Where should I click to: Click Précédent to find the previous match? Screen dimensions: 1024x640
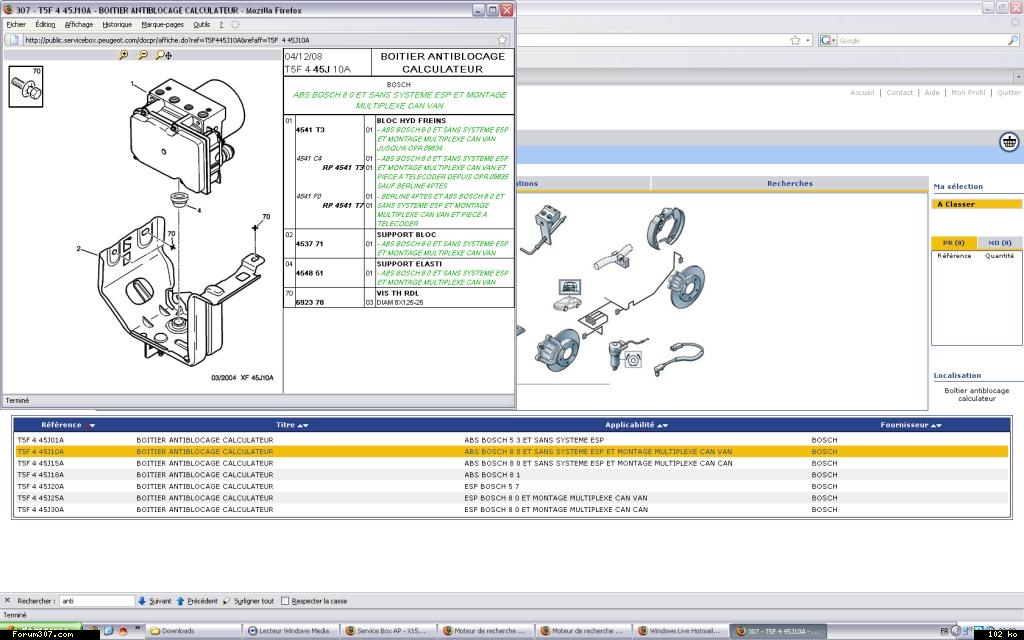[x=197, y=601]
